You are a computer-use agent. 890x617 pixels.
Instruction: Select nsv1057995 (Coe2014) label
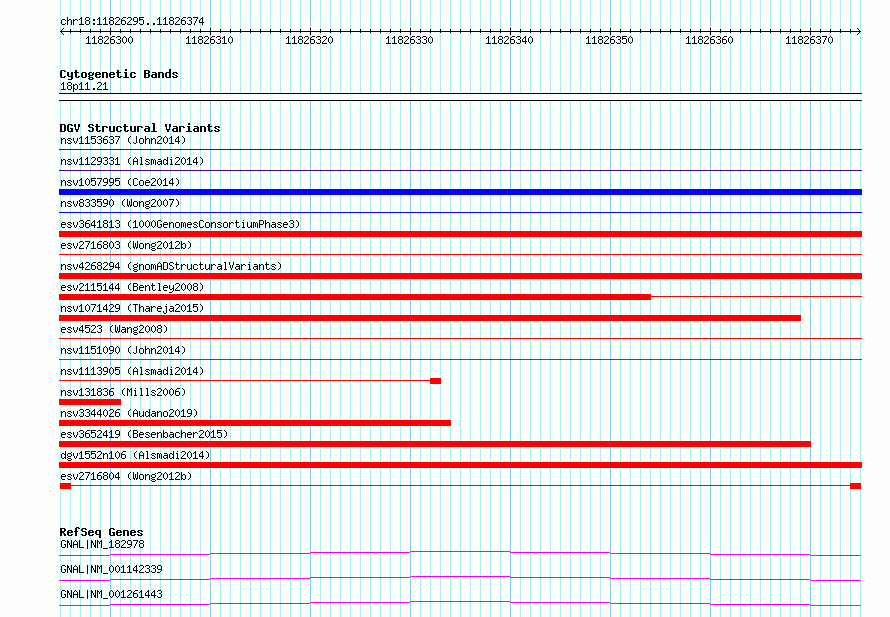click(120, 182)
